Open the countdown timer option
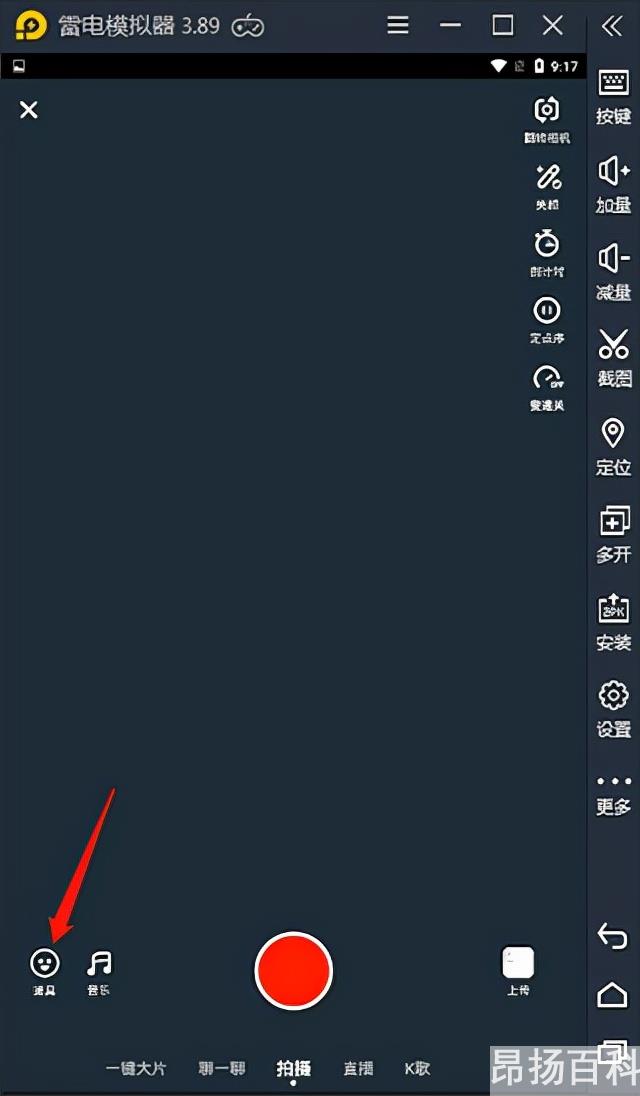The height and width of the screenshot is (1096, 640). [546, 243]
